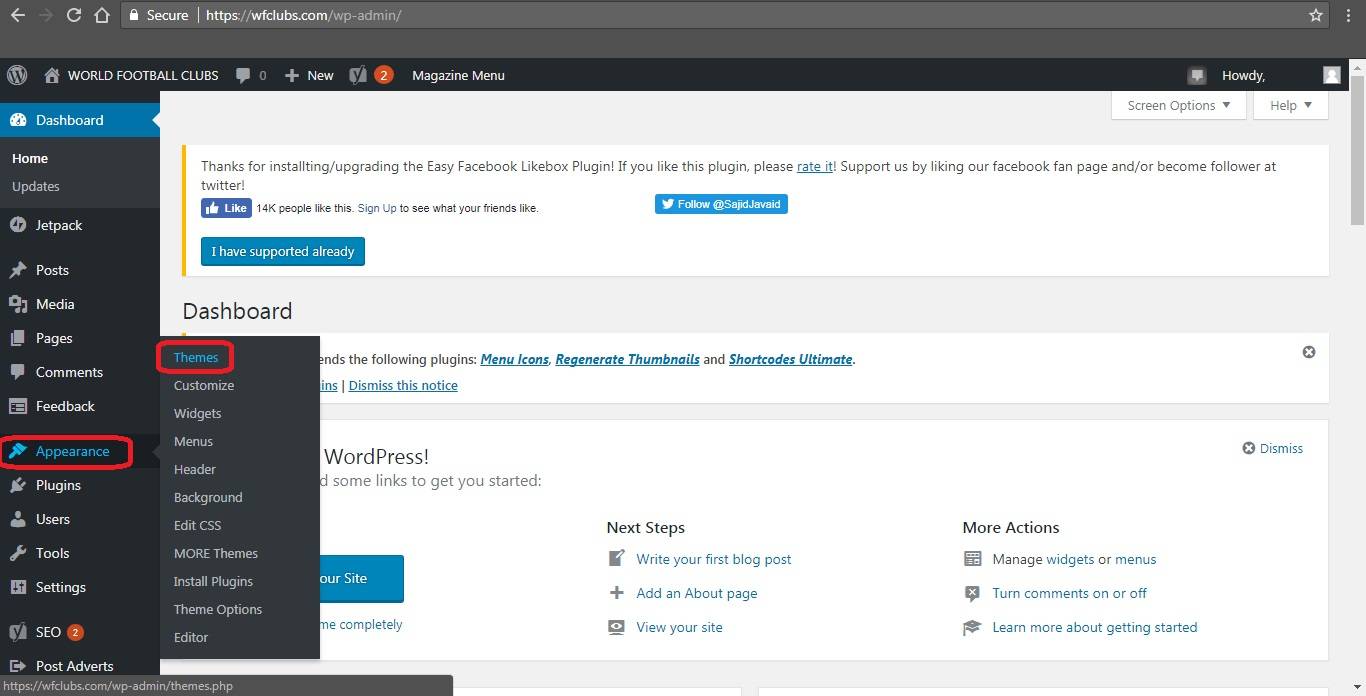Select Customize in Appearance submenu
Viewport: 1366px width, 696px height.
204,385
